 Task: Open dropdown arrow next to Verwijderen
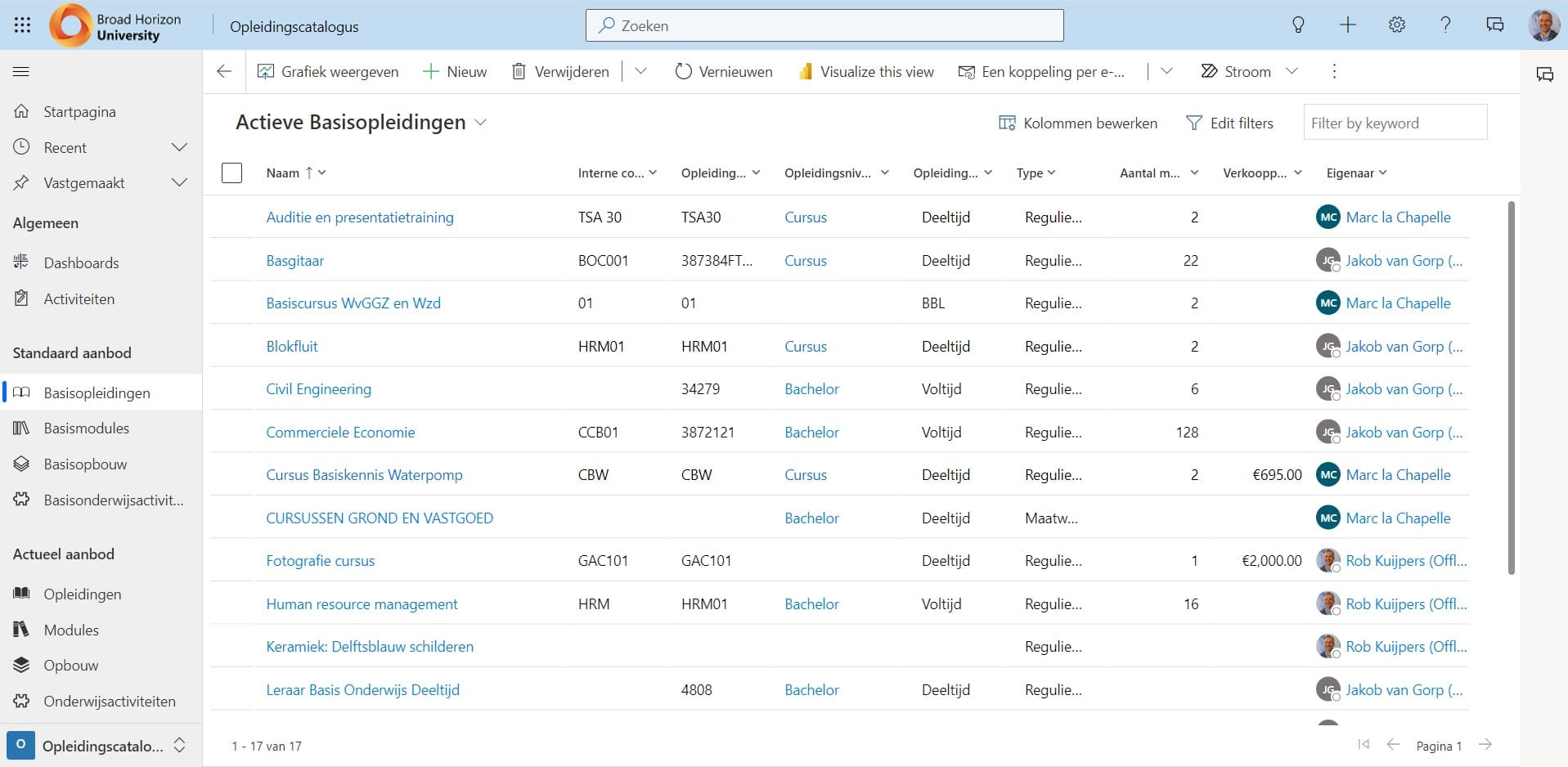(x=641, y=72)
